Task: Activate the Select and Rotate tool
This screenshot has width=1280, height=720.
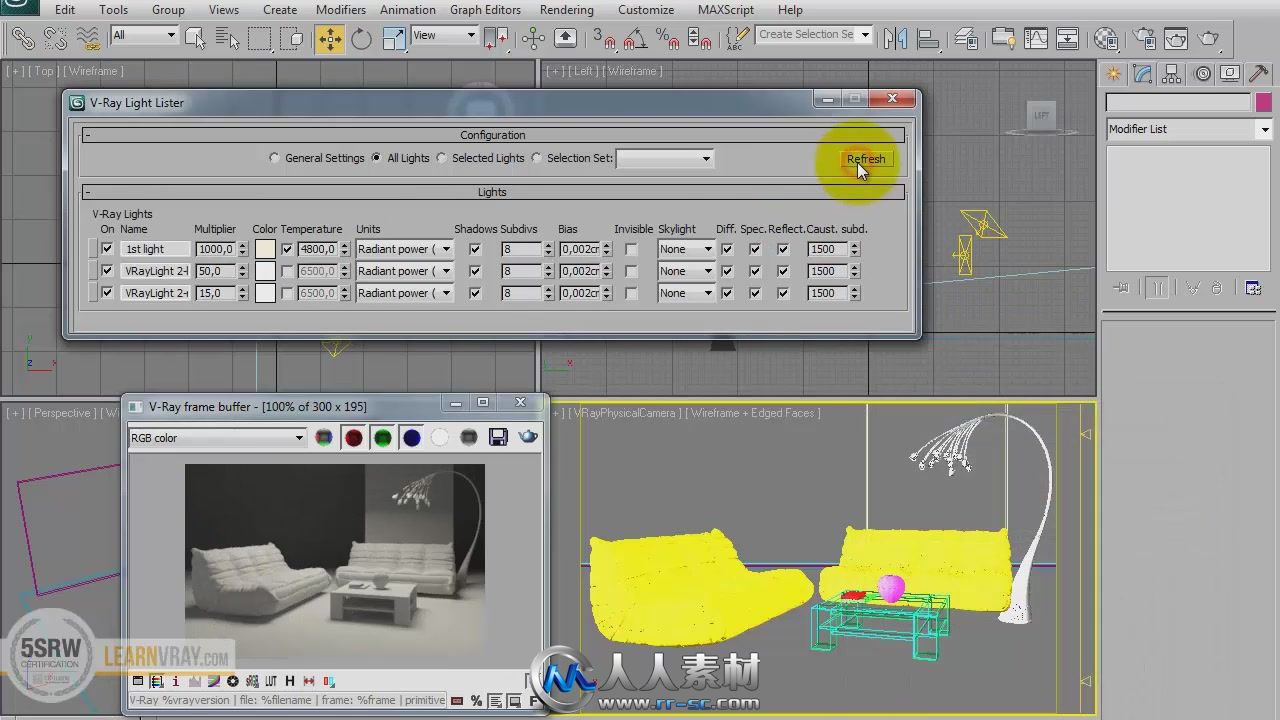Action: click(361, 39)
